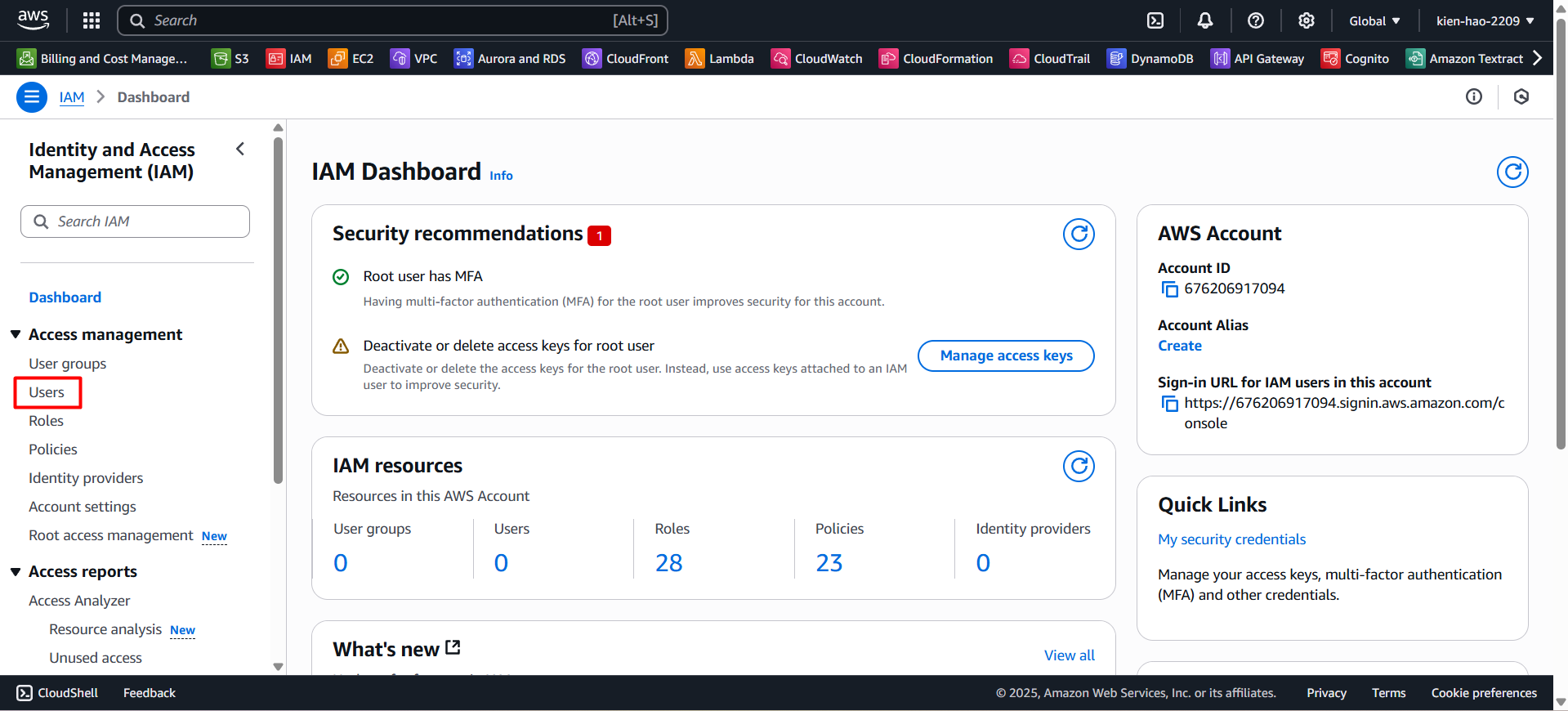1568x711 pixels.
Task: Open Users in the sidebar navigation
Action: click(47, 392)
